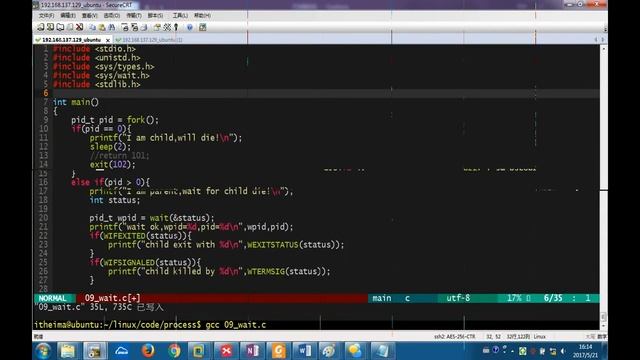The image size is (640, 360).
Task: Click the 'exit(102);' code line
Action: [113, 164]
